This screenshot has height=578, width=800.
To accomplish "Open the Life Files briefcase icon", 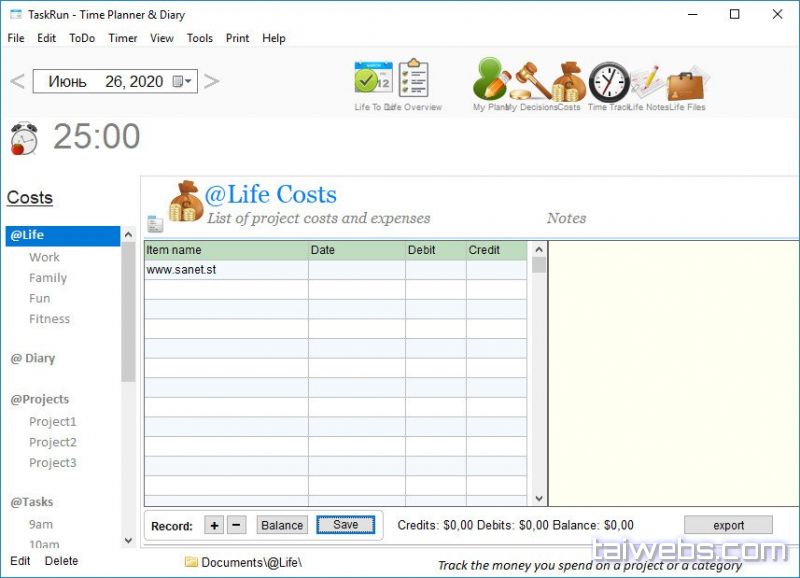I will (x=687, y=83).
